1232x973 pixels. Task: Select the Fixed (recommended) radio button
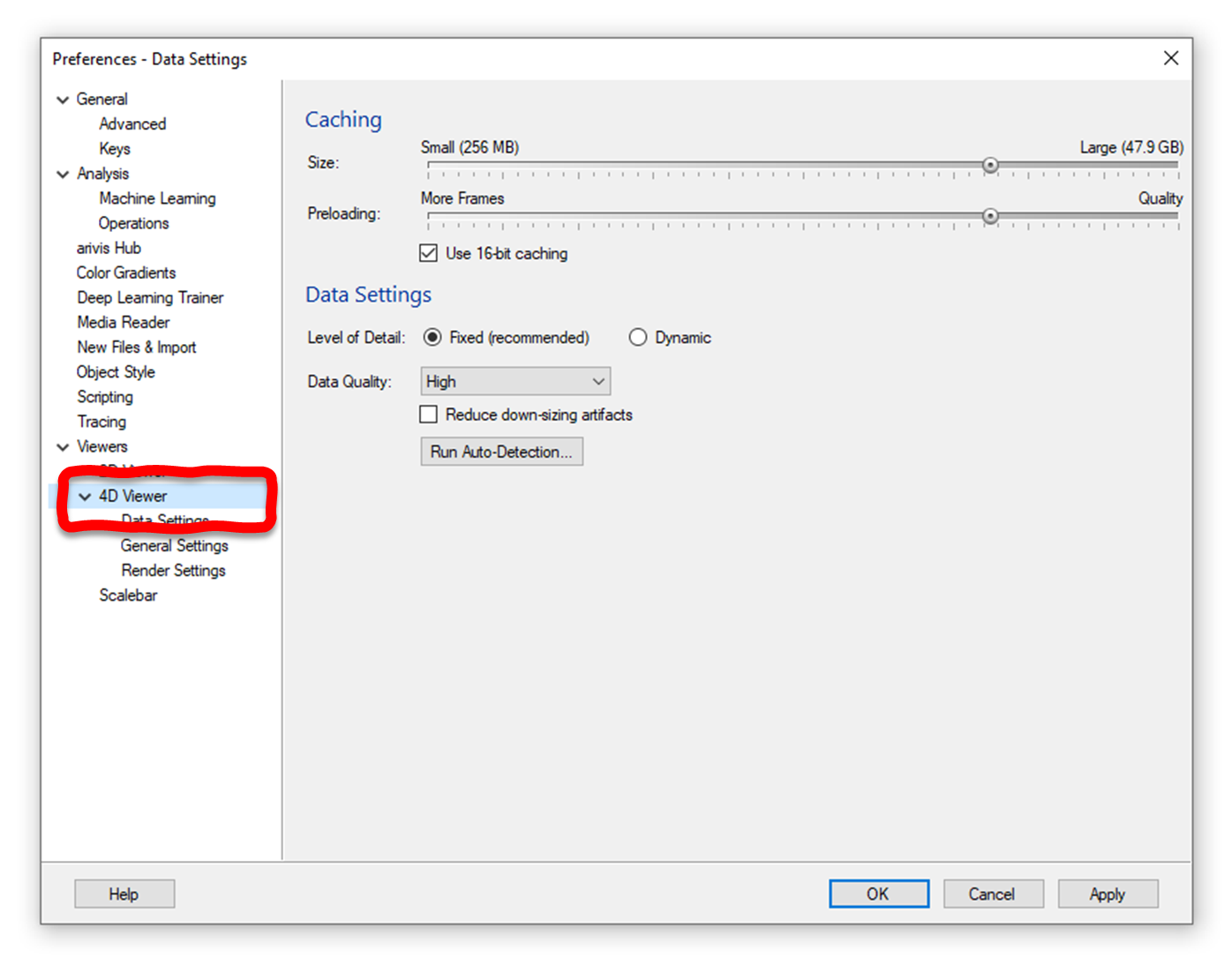432,337
